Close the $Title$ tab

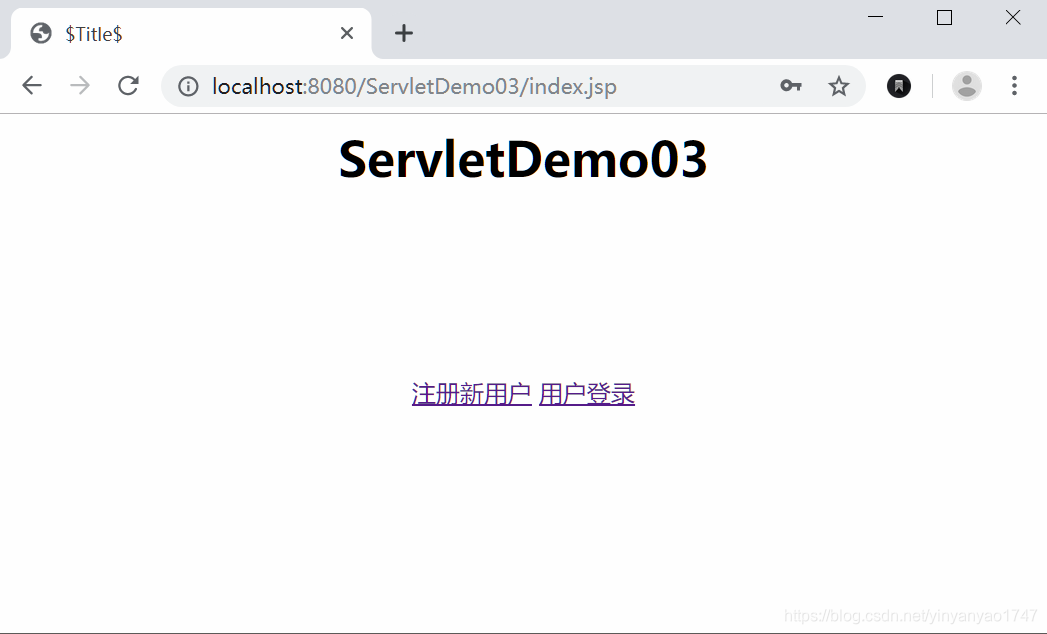pos(346,33)
